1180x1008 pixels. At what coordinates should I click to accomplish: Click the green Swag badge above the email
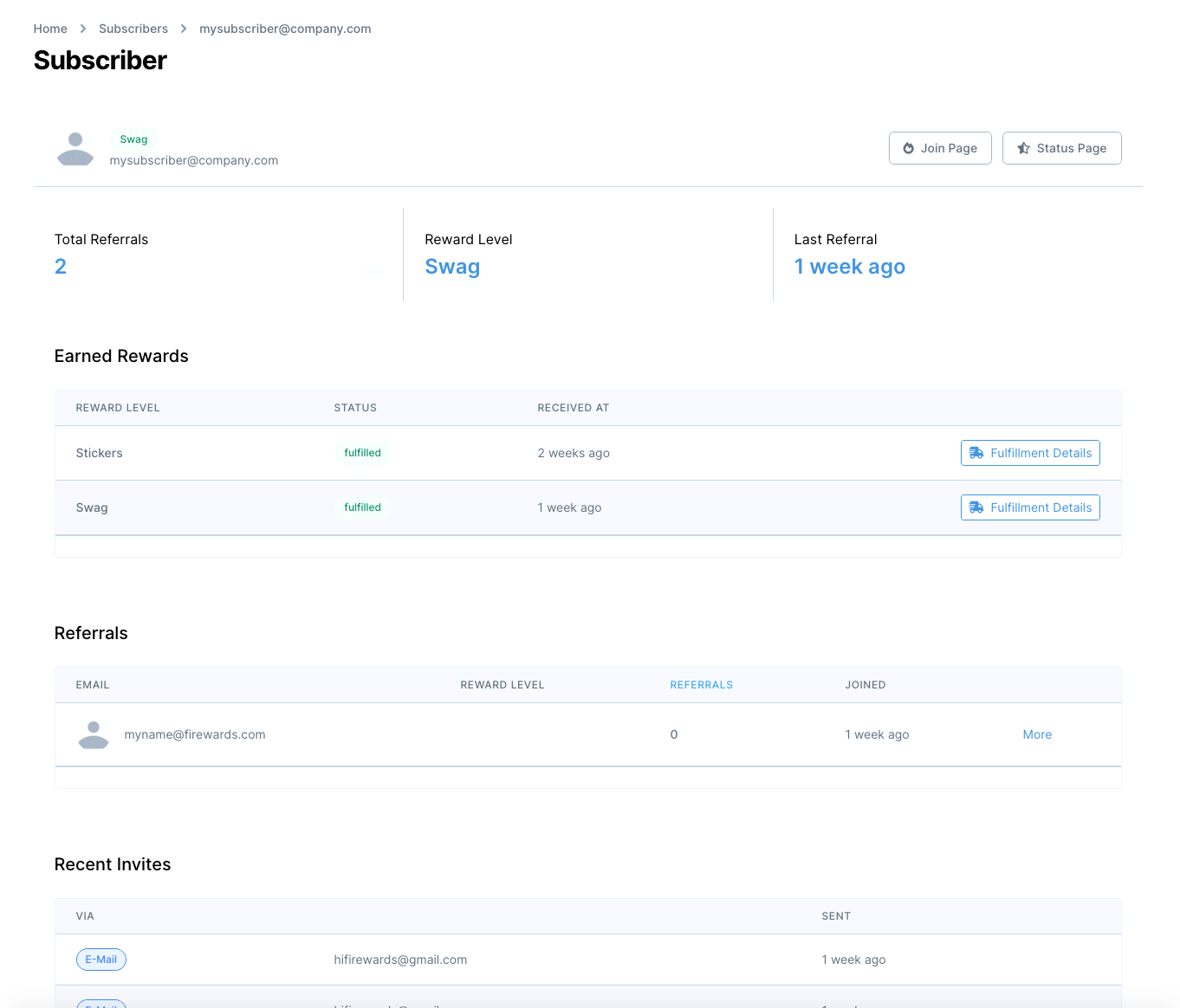click(x=133, y=139)
